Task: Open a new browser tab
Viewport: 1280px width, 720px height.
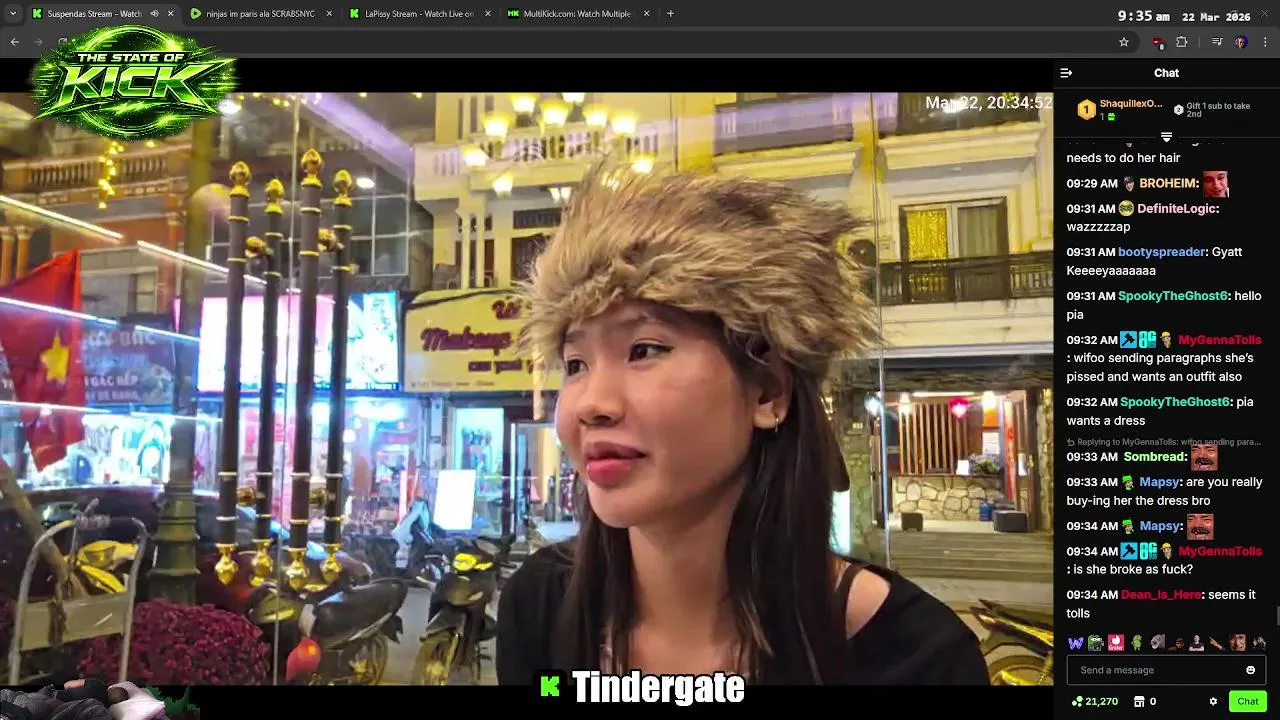Action: coord(670,14)
